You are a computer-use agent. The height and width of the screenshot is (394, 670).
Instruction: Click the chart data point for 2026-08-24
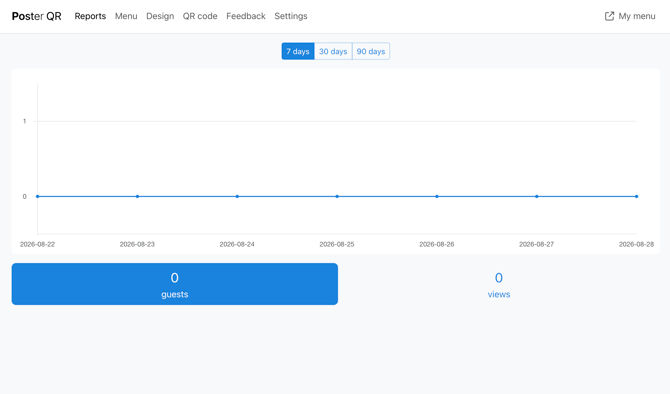click(x=237, y=197)
